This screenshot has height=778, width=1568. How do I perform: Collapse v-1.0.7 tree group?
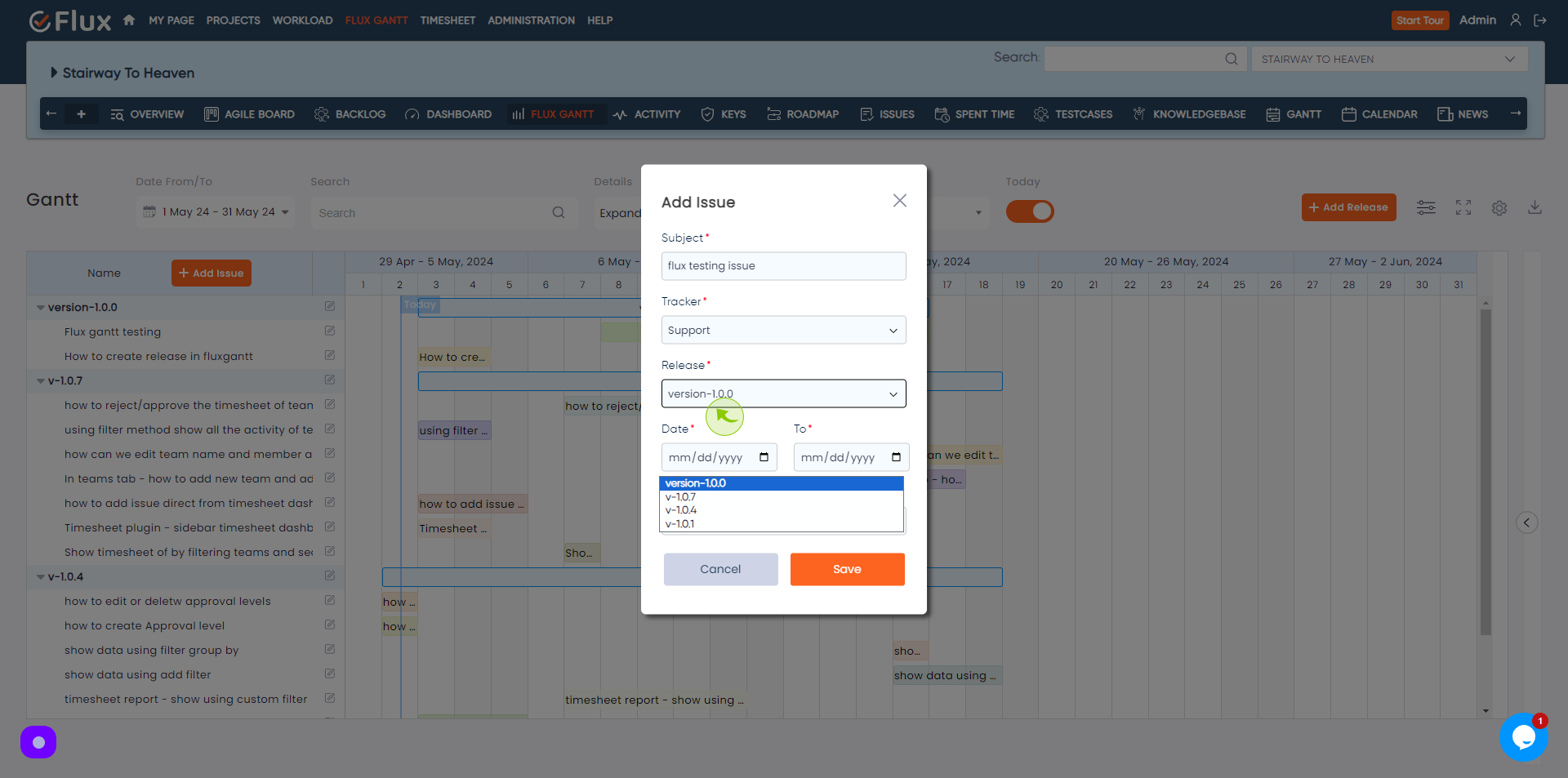pos(40,381)
